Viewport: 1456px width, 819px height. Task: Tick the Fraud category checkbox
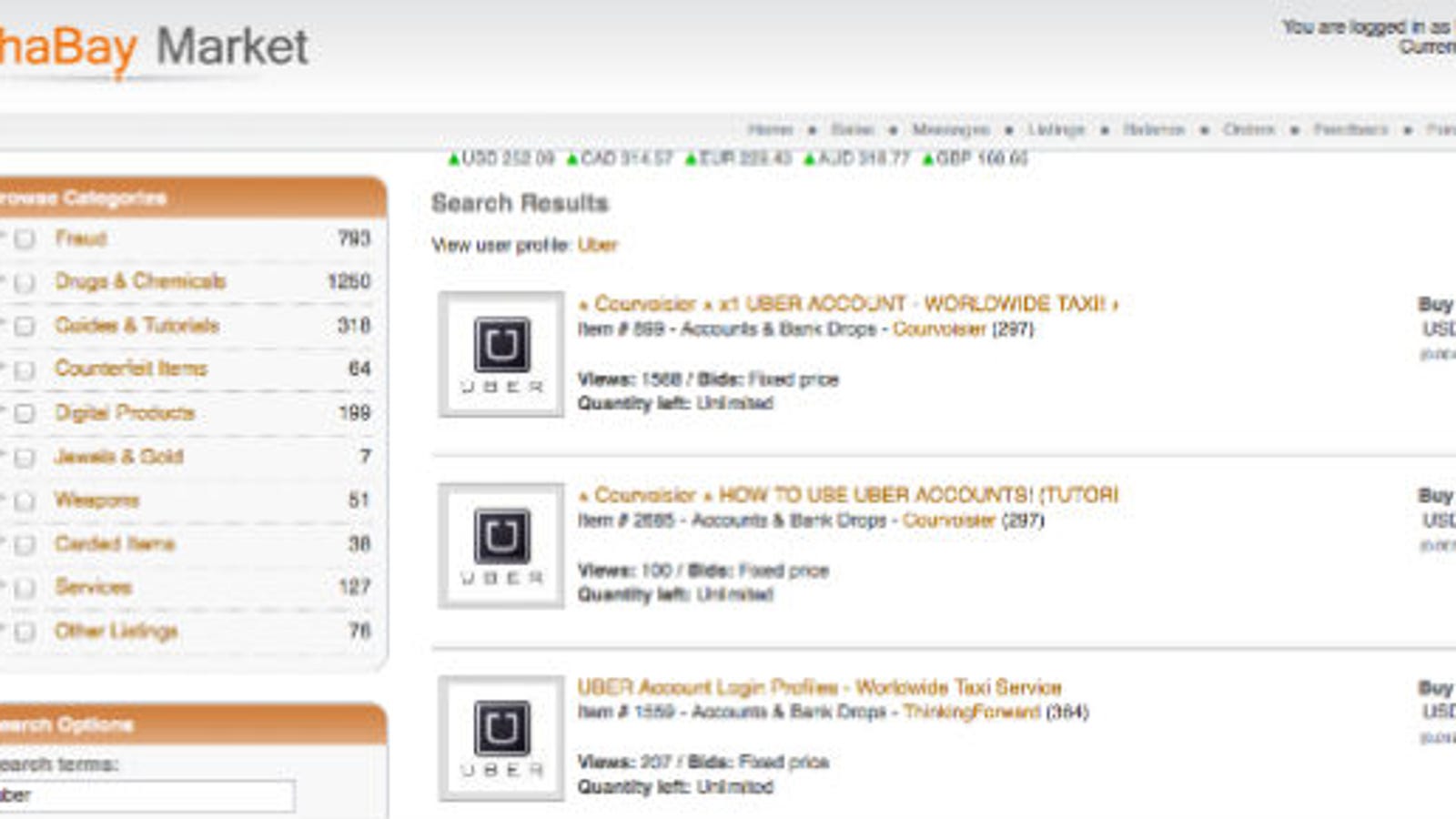click(25, 238)
